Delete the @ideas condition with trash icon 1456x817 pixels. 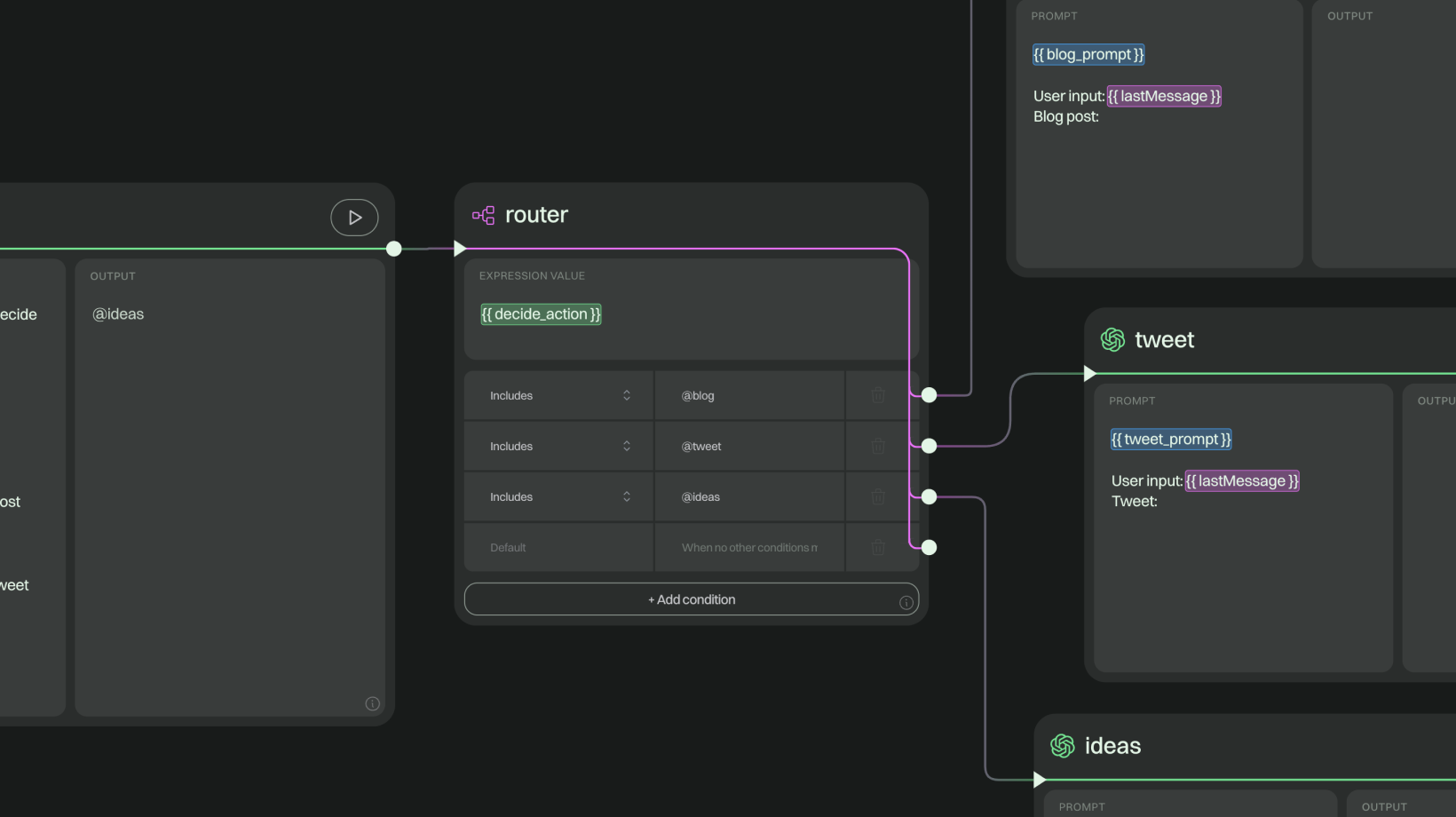[x=878, y=497]
